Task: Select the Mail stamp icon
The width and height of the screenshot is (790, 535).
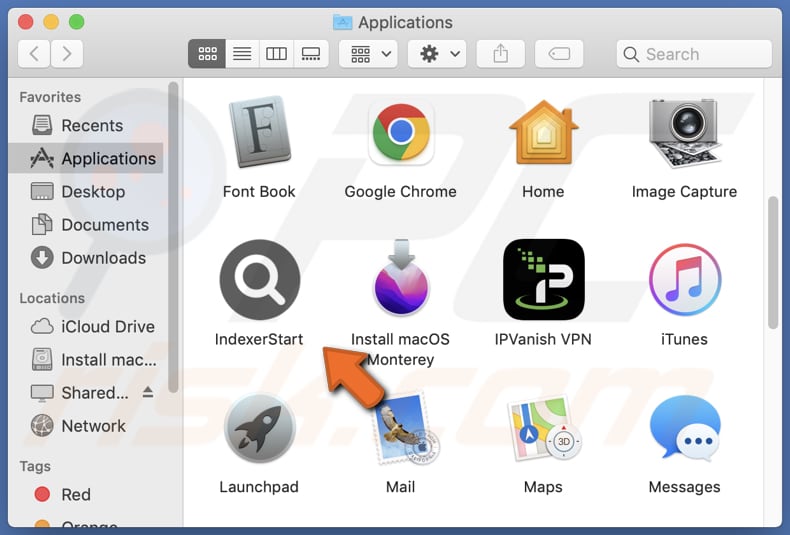Action: [x=406, y=429]
